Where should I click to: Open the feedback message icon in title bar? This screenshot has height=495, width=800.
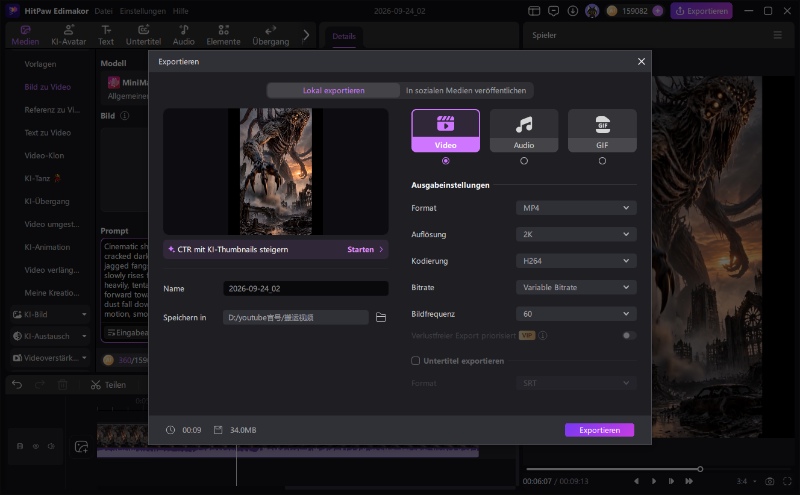(553, 11)
